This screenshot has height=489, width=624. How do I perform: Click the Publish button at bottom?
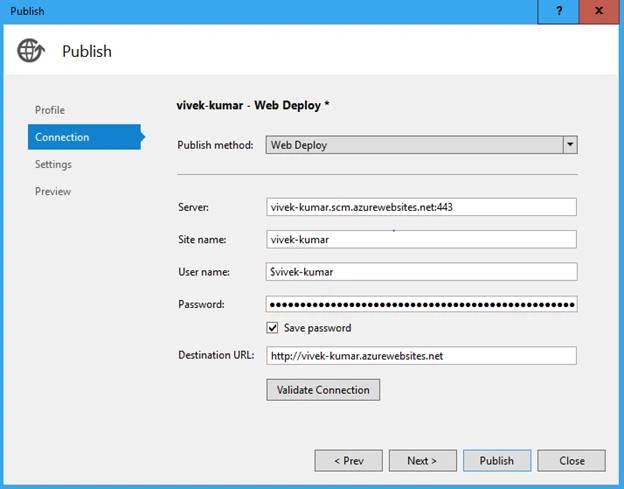(x=497, y=461)
